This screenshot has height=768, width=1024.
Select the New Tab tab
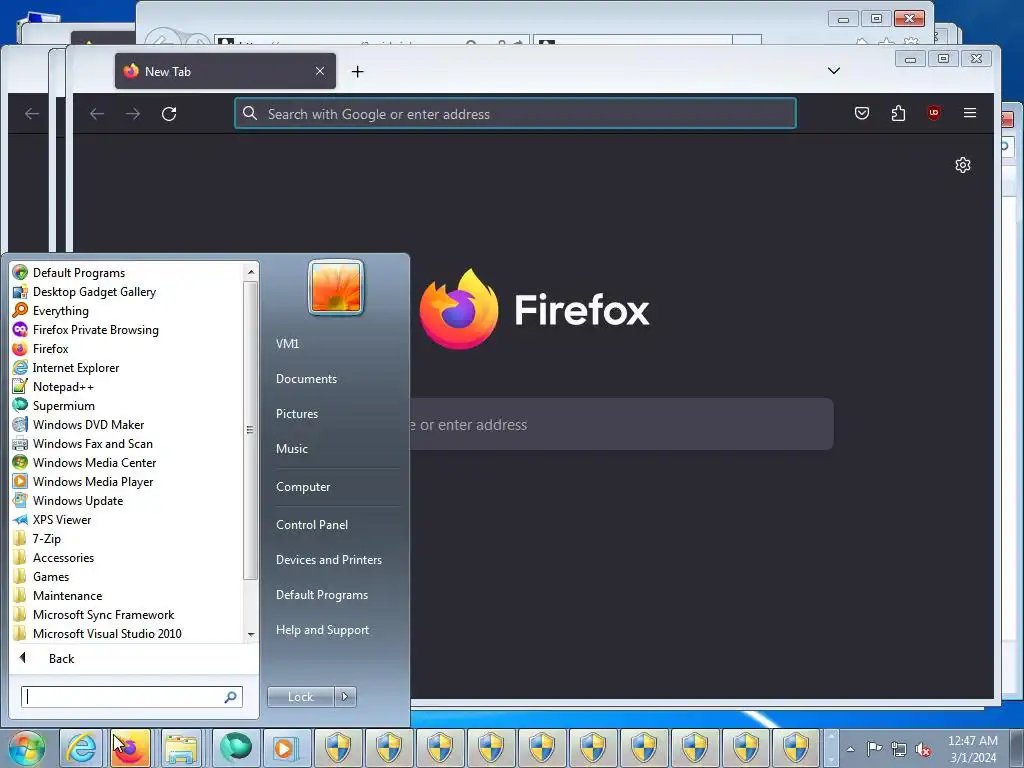pos(225,71)
